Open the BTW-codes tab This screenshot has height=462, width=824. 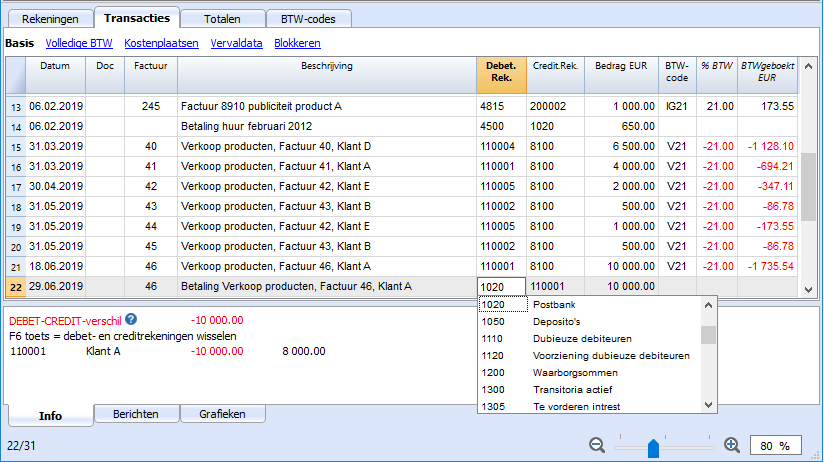click(308, 19)
